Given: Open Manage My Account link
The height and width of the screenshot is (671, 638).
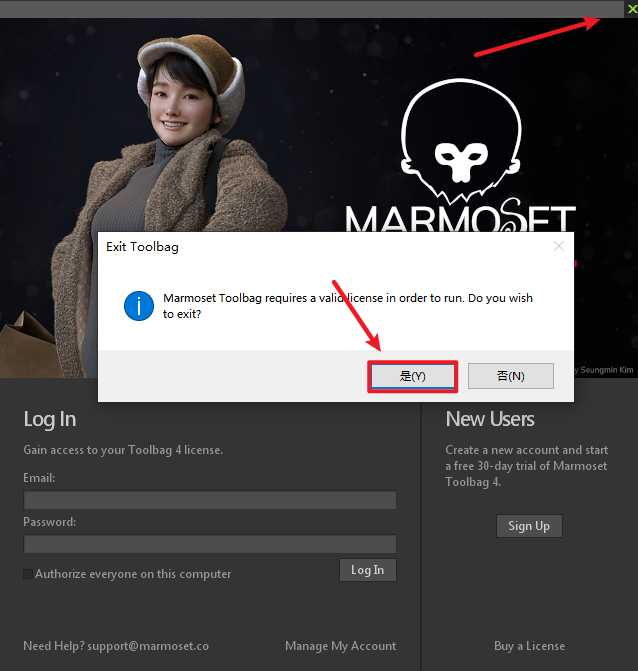Looking at the screenshot, I should point(340,646).
